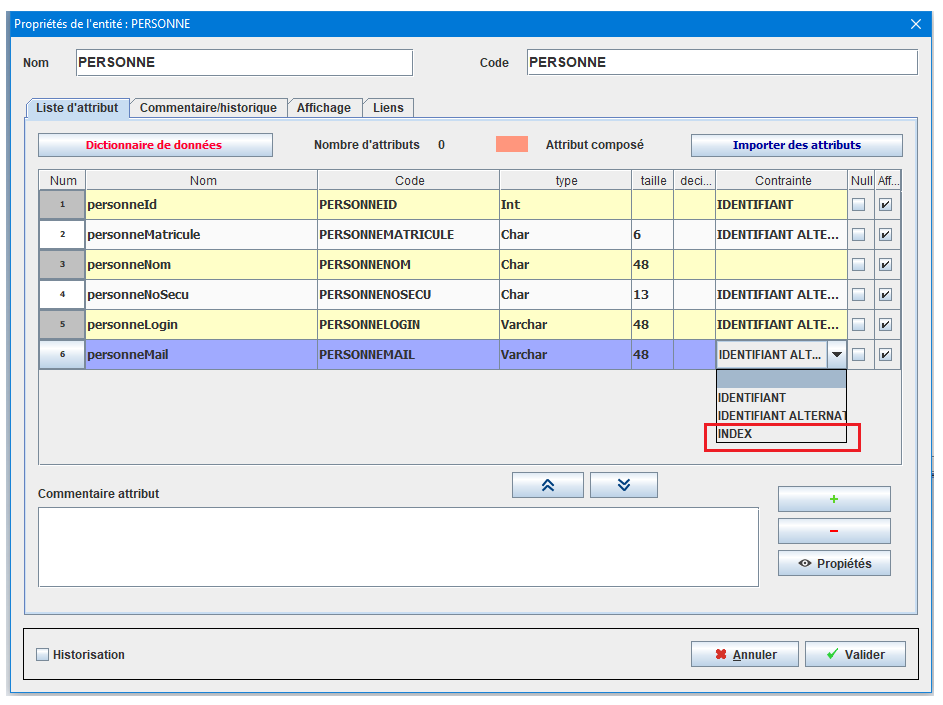943x705 pixels.
Task: Open the Commentaire/historique tab
Action: point(208,108)
